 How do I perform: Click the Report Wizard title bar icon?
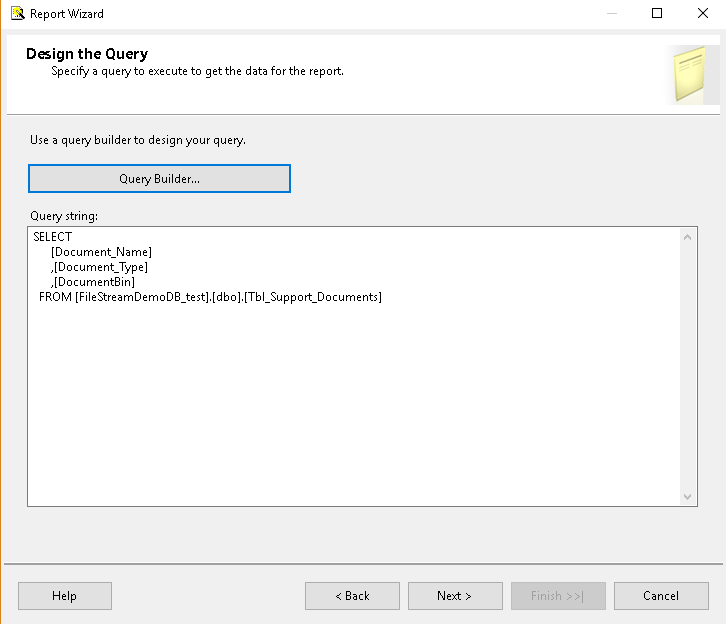point(17,14)
